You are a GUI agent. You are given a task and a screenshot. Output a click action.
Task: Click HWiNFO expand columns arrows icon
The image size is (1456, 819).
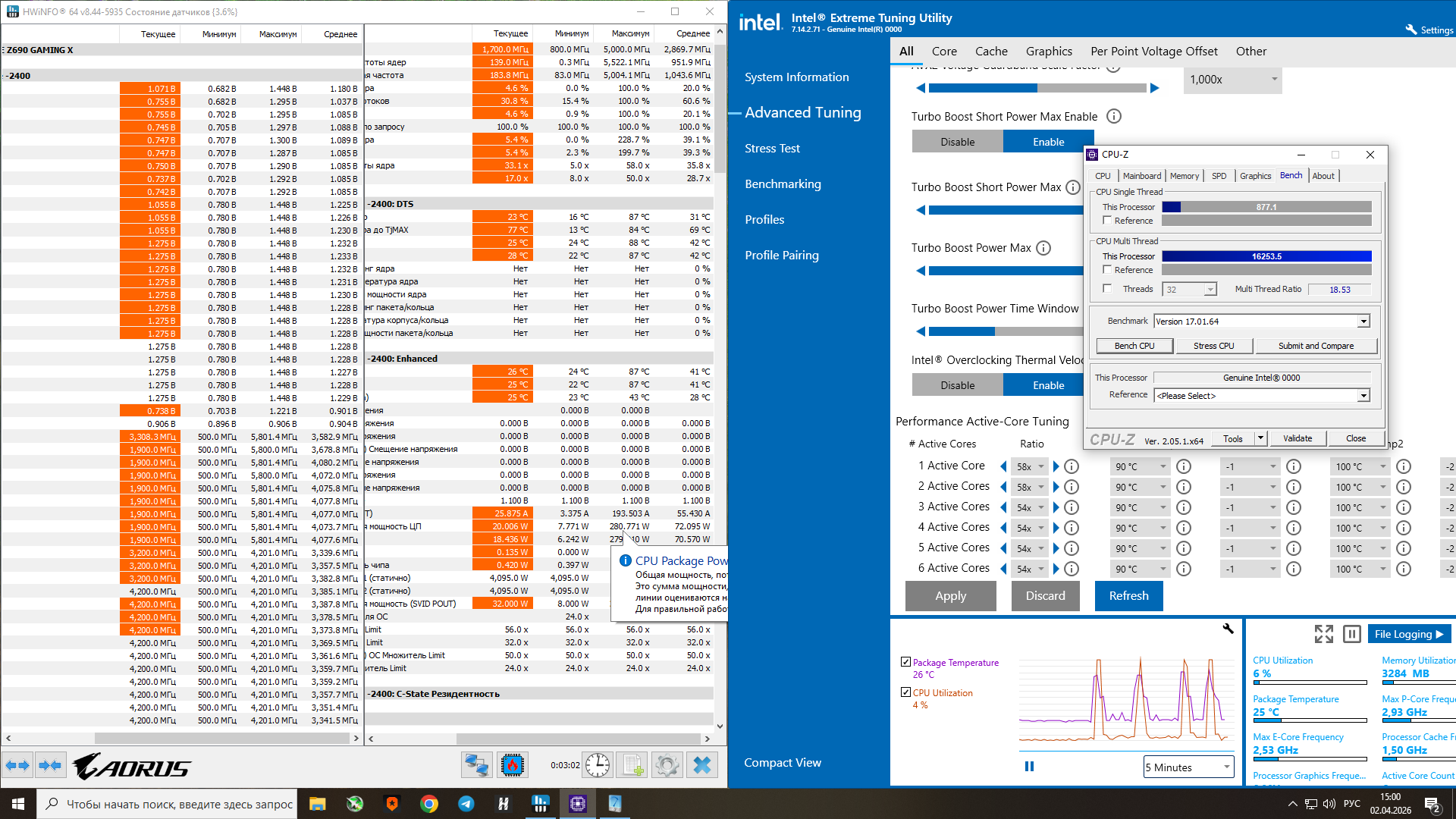[x=17, y=765]
